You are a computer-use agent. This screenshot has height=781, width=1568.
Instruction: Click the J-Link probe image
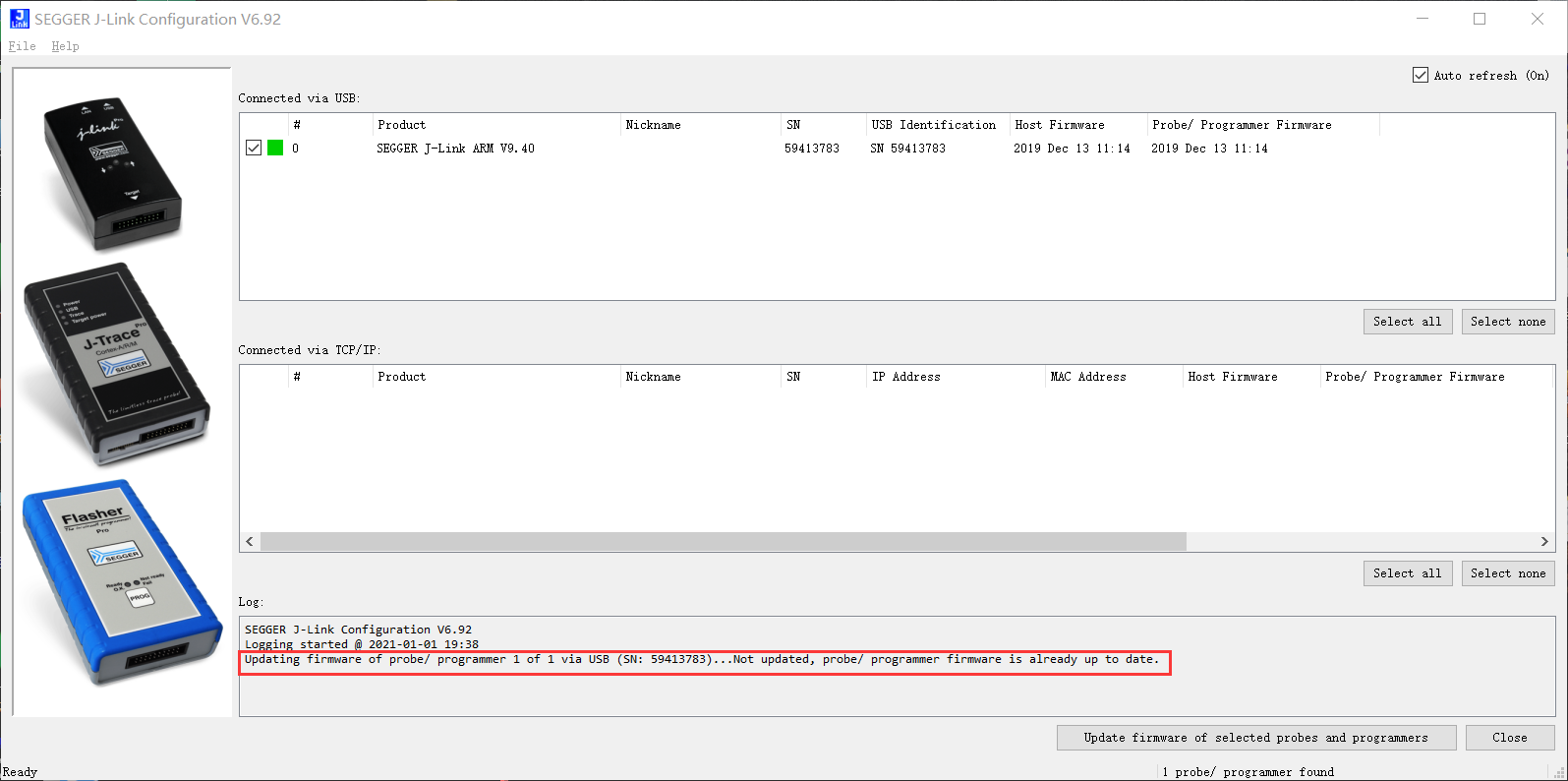point(113,174)
